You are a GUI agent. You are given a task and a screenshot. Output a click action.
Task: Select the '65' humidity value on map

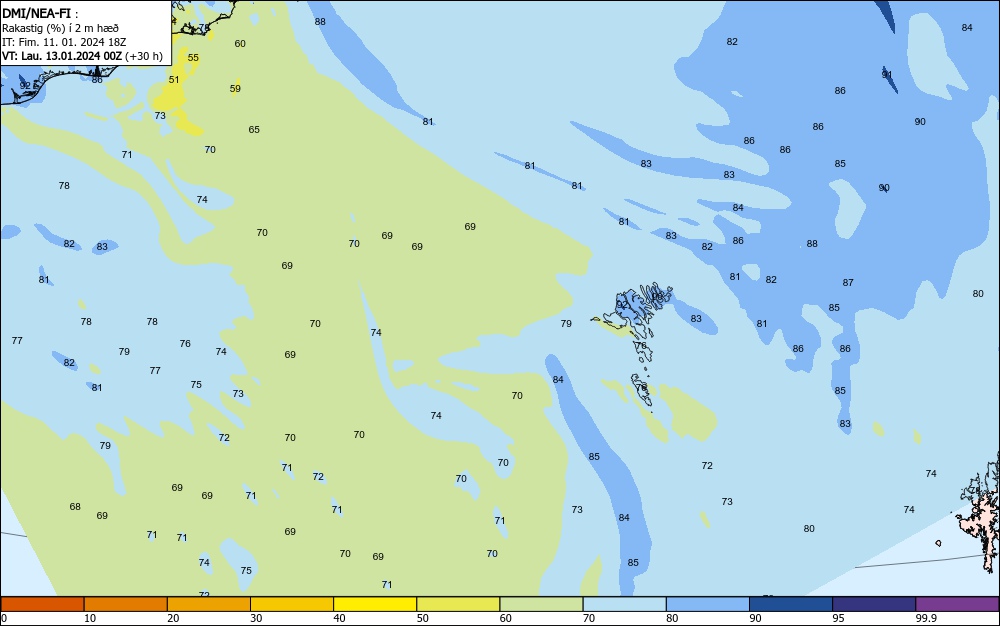254,129
